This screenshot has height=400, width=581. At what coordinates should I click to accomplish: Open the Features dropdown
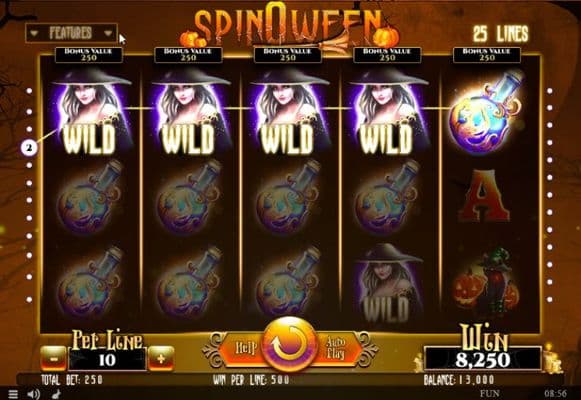click(71, 33)
